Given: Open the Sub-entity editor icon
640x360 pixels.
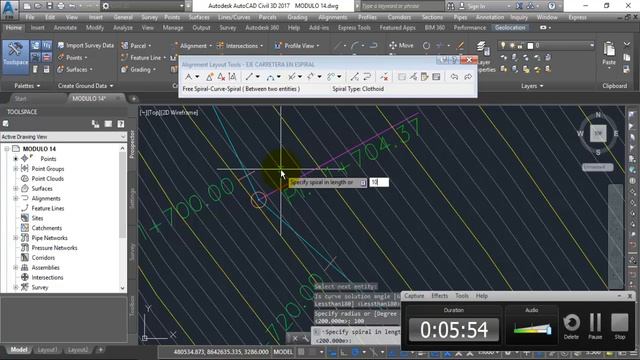Looking at the screenshot, I should 424,77.
